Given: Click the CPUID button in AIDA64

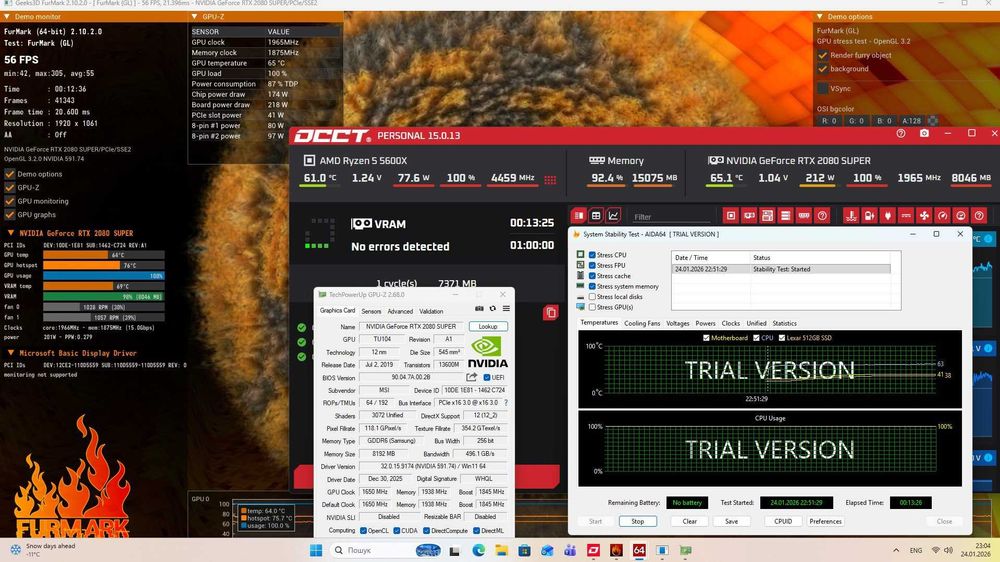Looking at the screenshot, I should [x=783, y=521].
